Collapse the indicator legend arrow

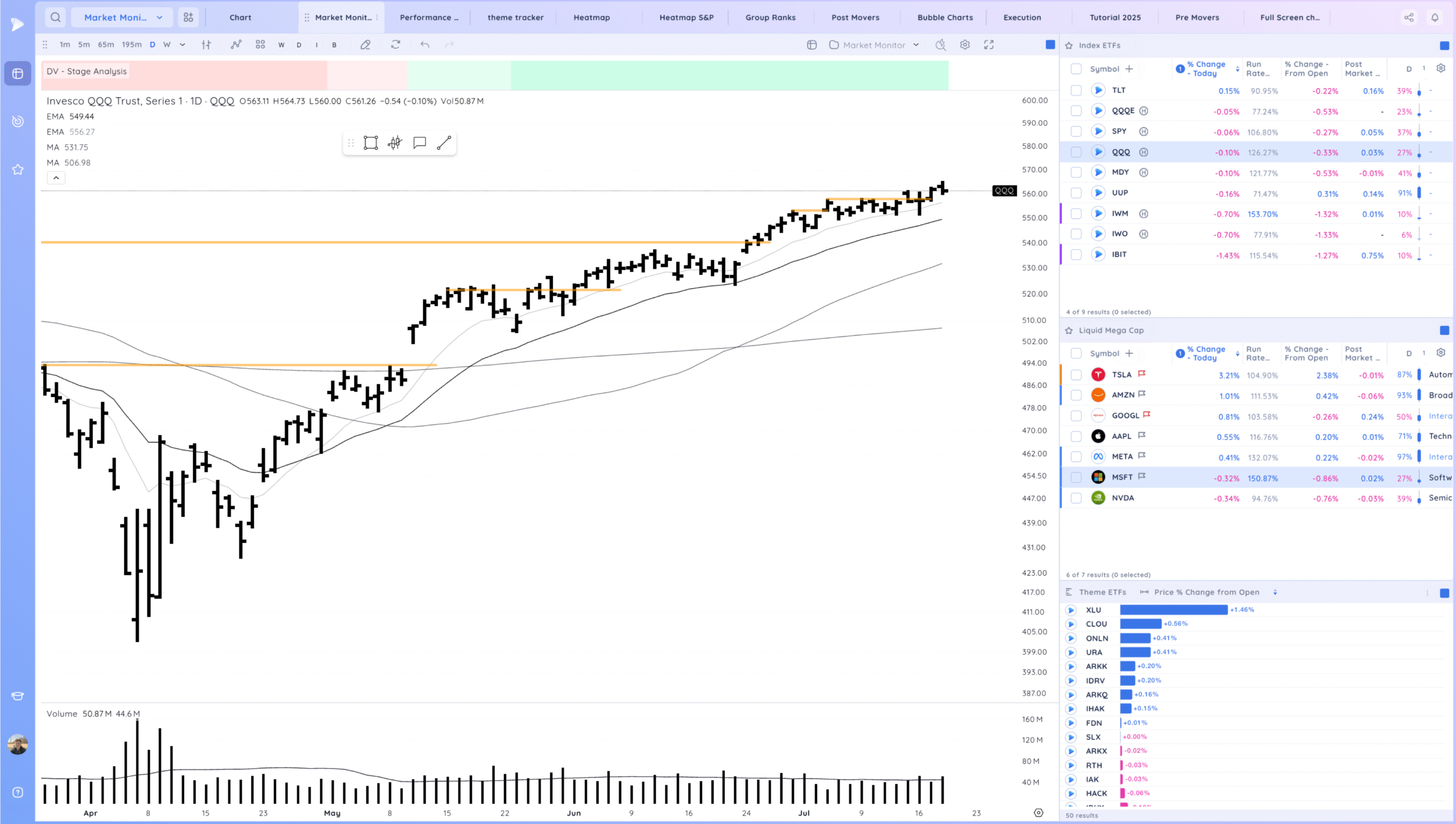click(x=56, y=178)
